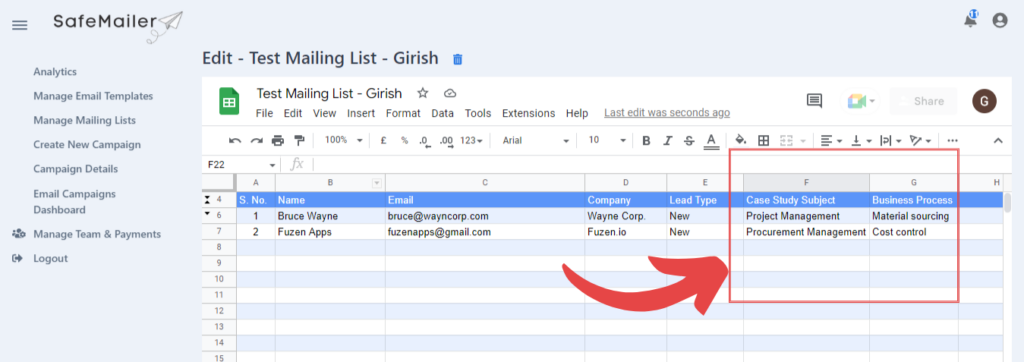
Task: Open font size 10 dropdown
Action: [x=607, y=140]
